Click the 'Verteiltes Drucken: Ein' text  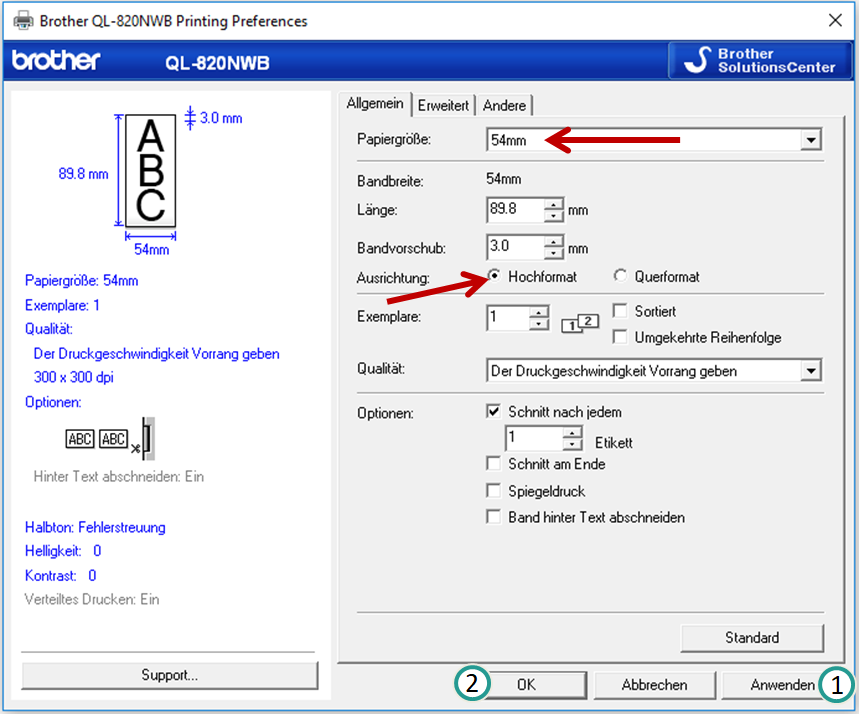92,599
